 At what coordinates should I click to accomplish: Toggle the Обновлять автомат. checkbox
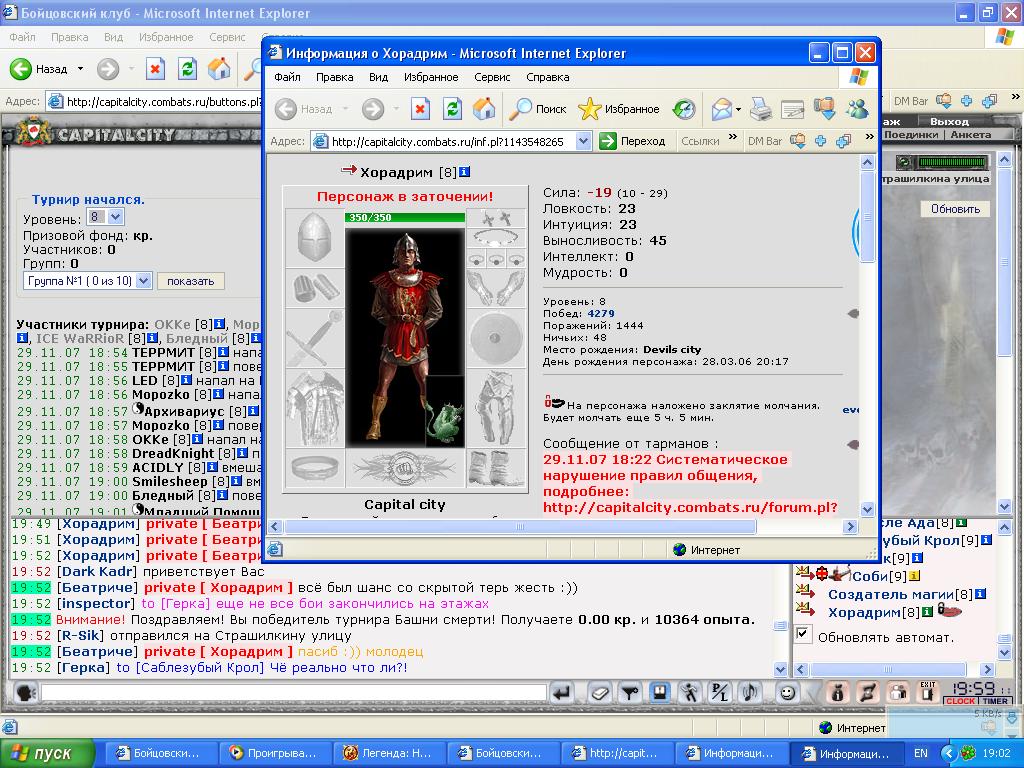coord(803,633)
